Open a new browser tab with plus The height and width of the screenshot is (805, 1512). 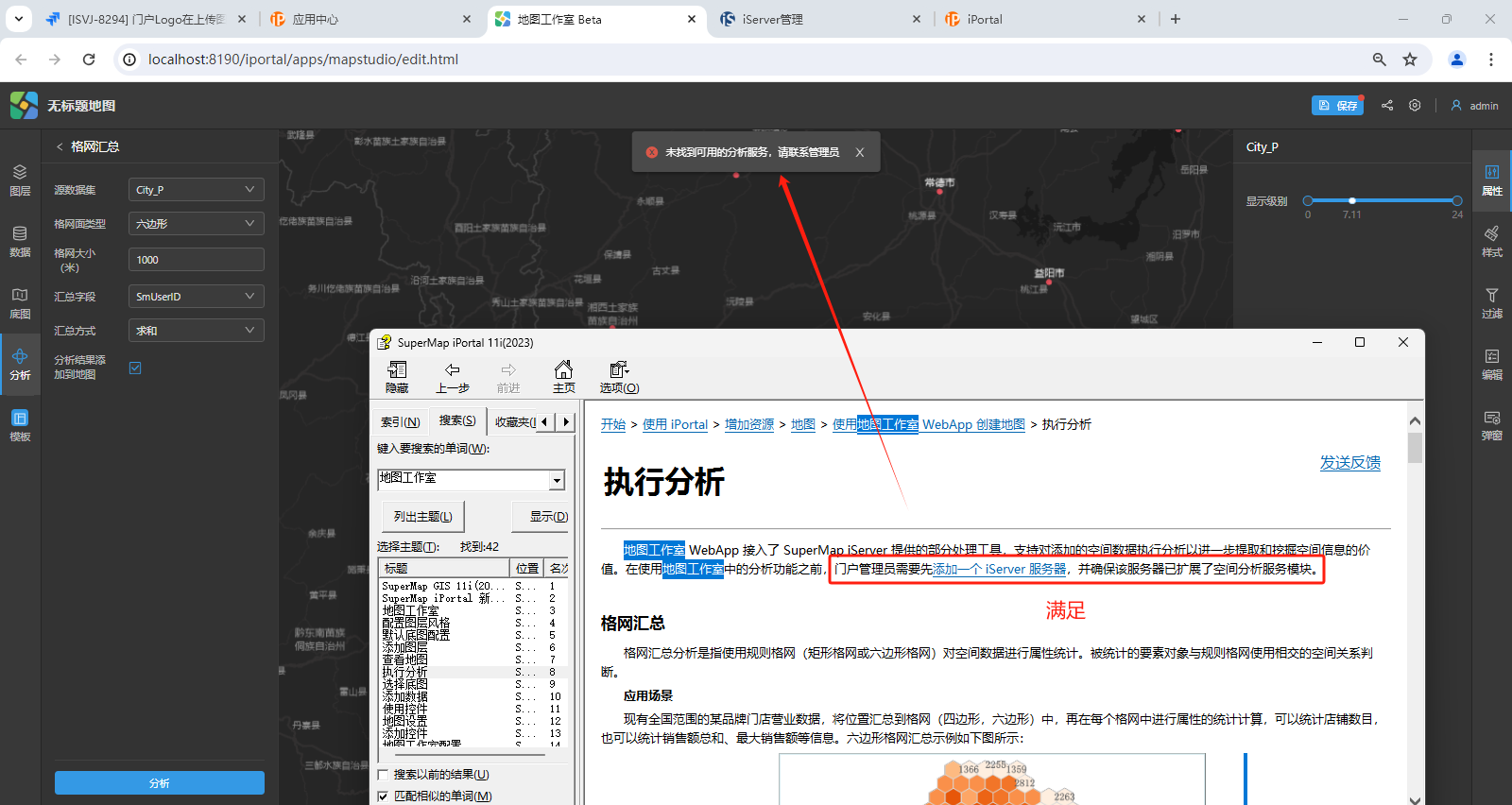tap(1176, 19)
